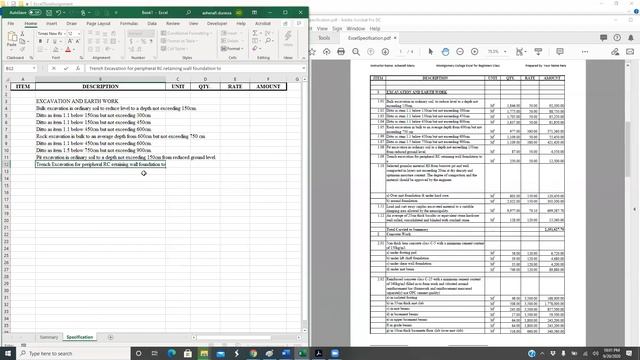Open the Conditional Formatting dropdown

pyautogui.click(x=186, y=33)
